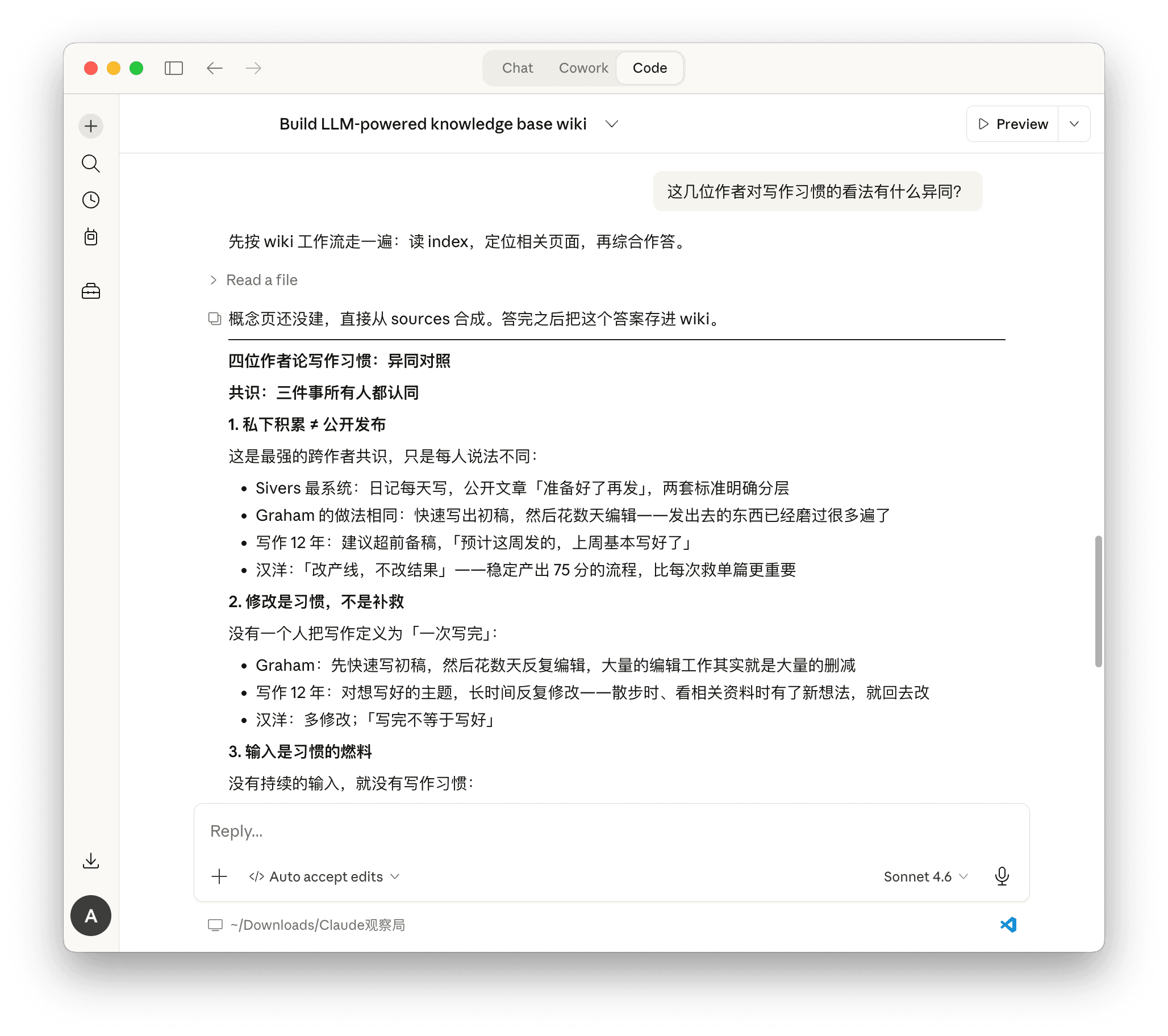Viewport: 1168px width, 1036px height.
Task: Open the Auto accept edits mode dropdown
Action: coord(324,876)
